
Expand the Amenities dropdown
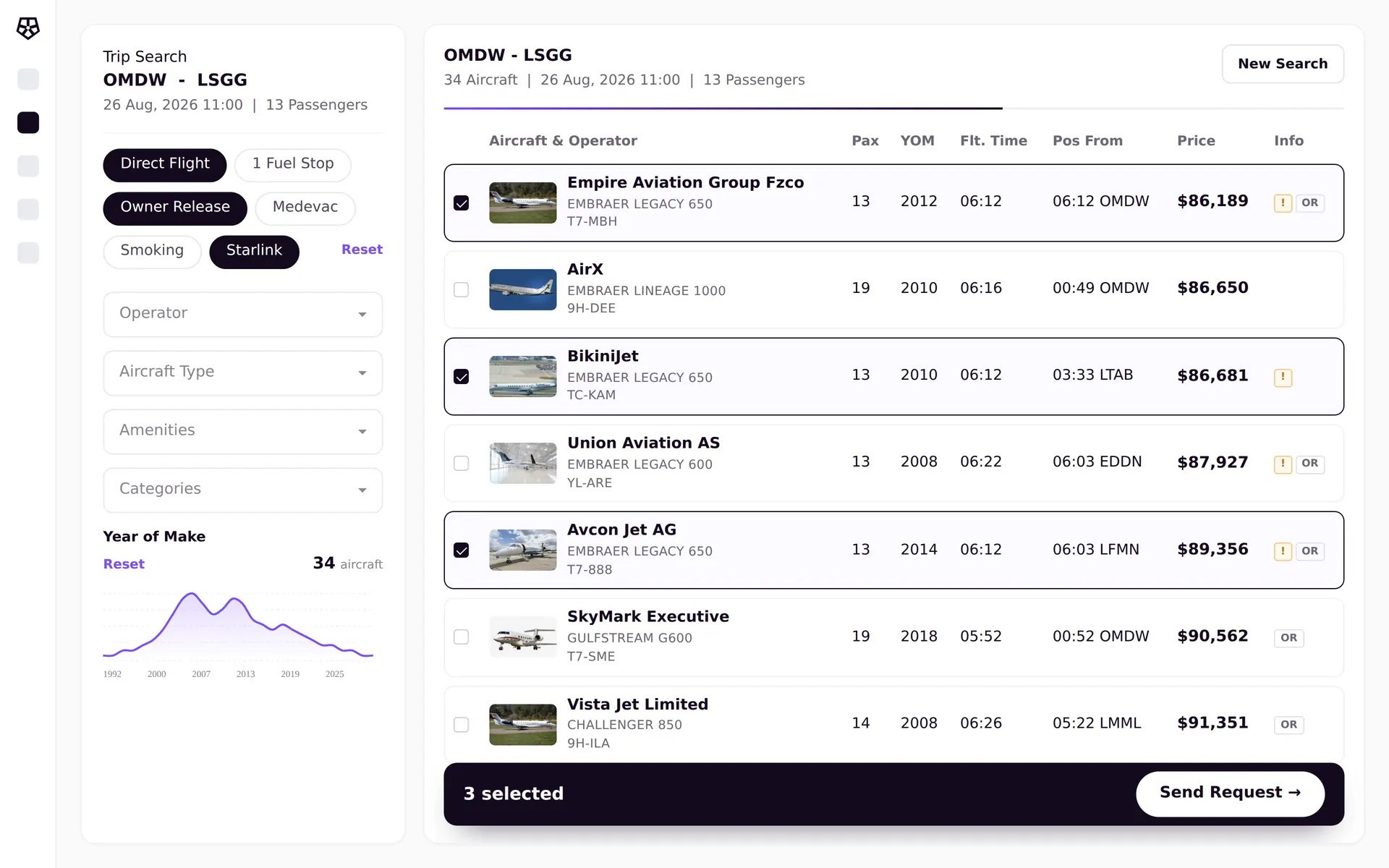242,431
